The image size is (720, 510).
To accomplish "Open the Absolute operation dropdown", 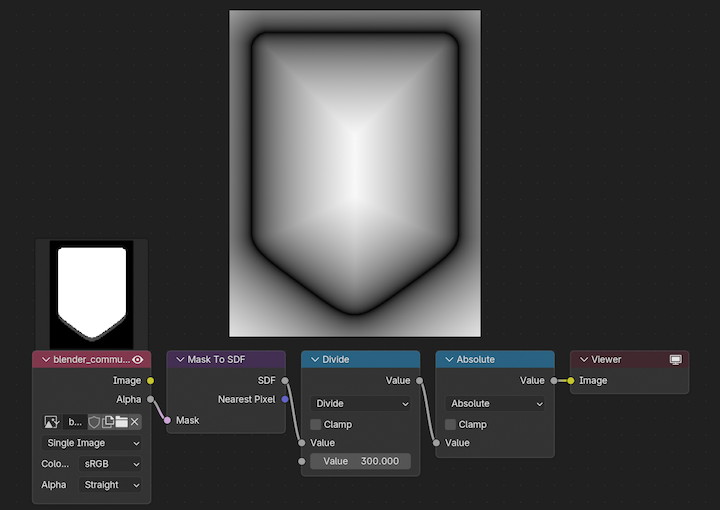I will pos(496,404).
